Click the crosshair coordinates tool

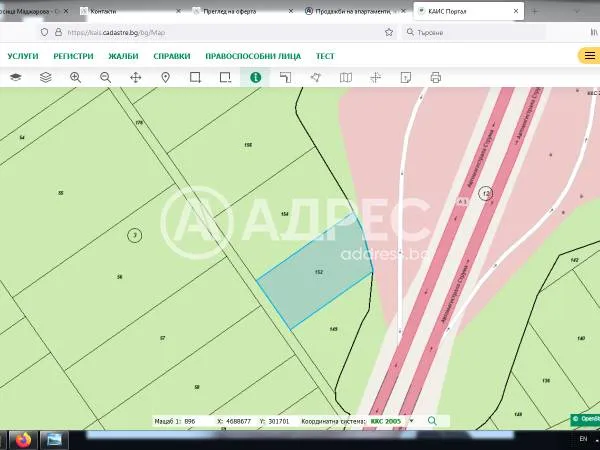tap(375, 77)
